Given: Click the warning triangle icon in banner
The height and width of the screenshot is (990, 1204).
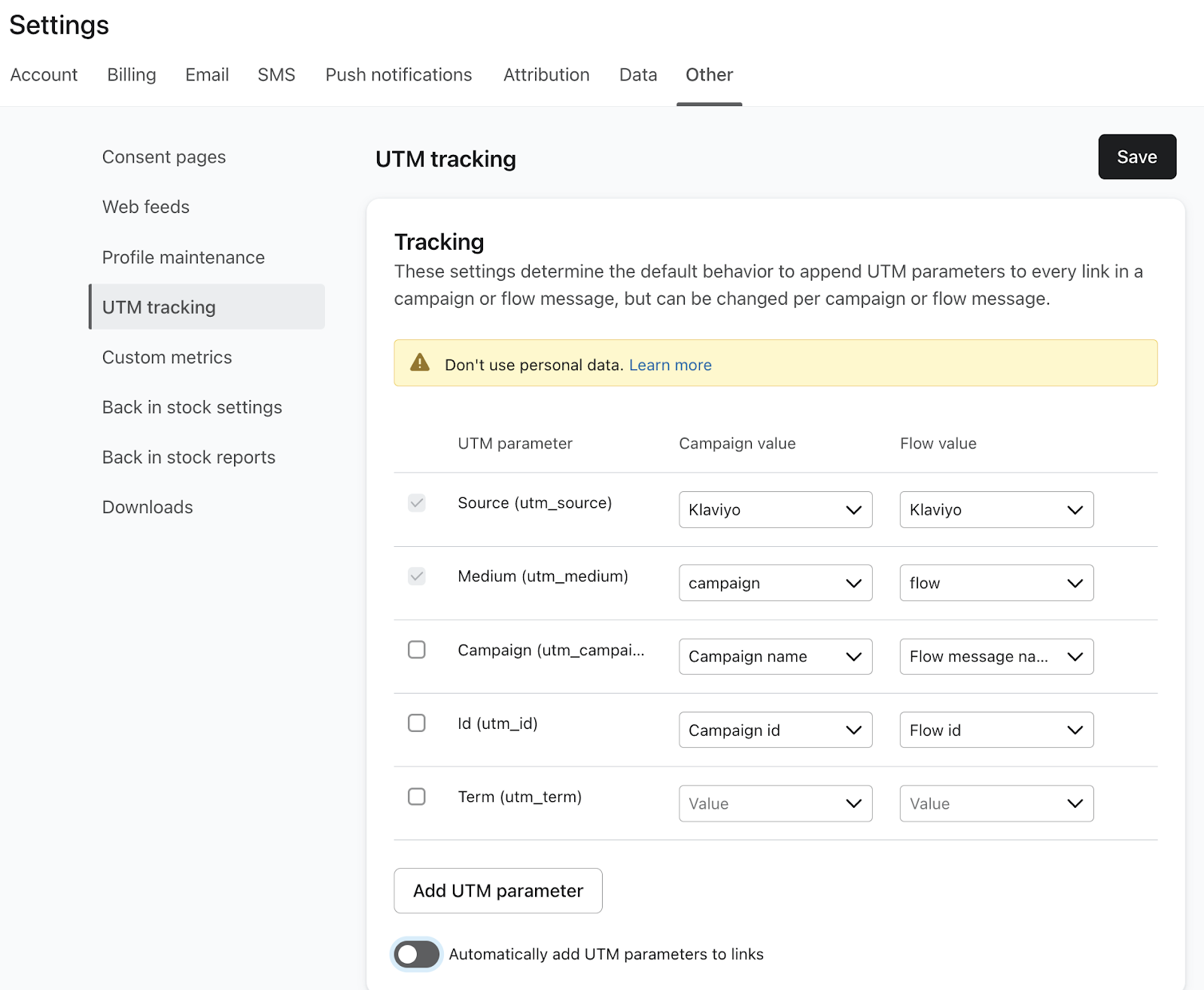Looking at the screenshot, I should pos(419,363).
